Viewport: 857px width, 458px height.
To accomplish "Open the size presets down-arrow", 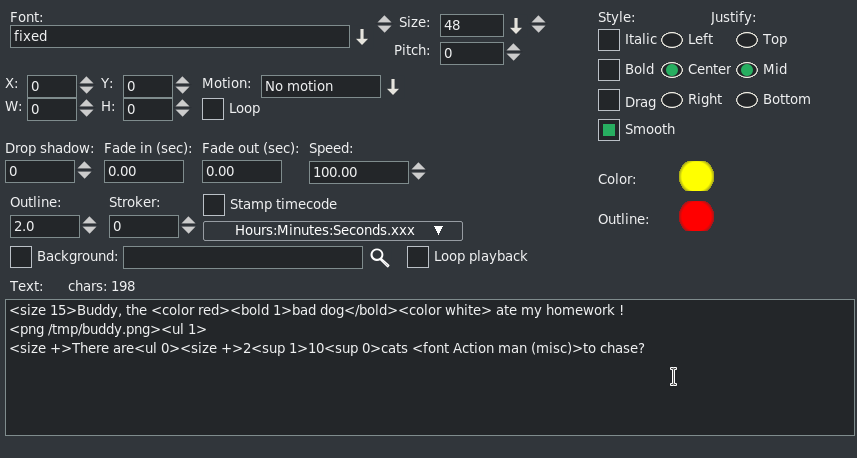I will pyautogui.click(x=516, y=25).
